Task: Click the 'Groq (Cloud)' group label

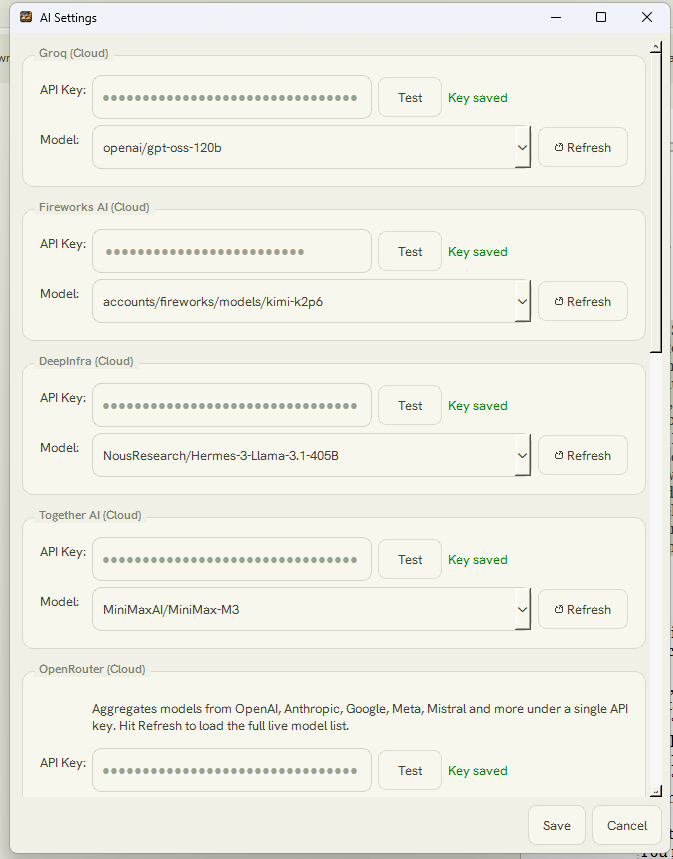Action: click(x=73, y=53)
